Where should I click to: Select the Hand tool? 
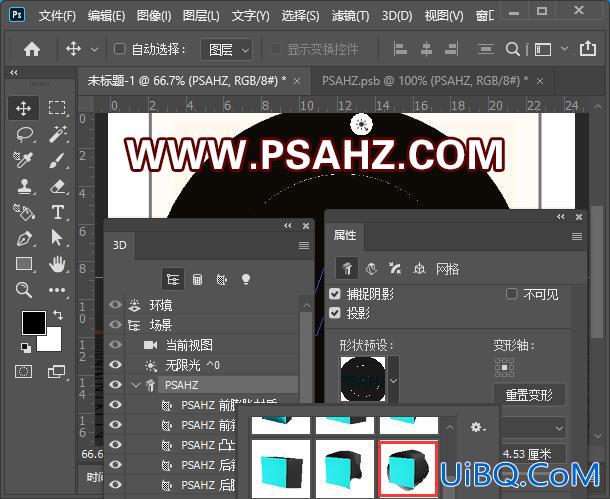57,264
